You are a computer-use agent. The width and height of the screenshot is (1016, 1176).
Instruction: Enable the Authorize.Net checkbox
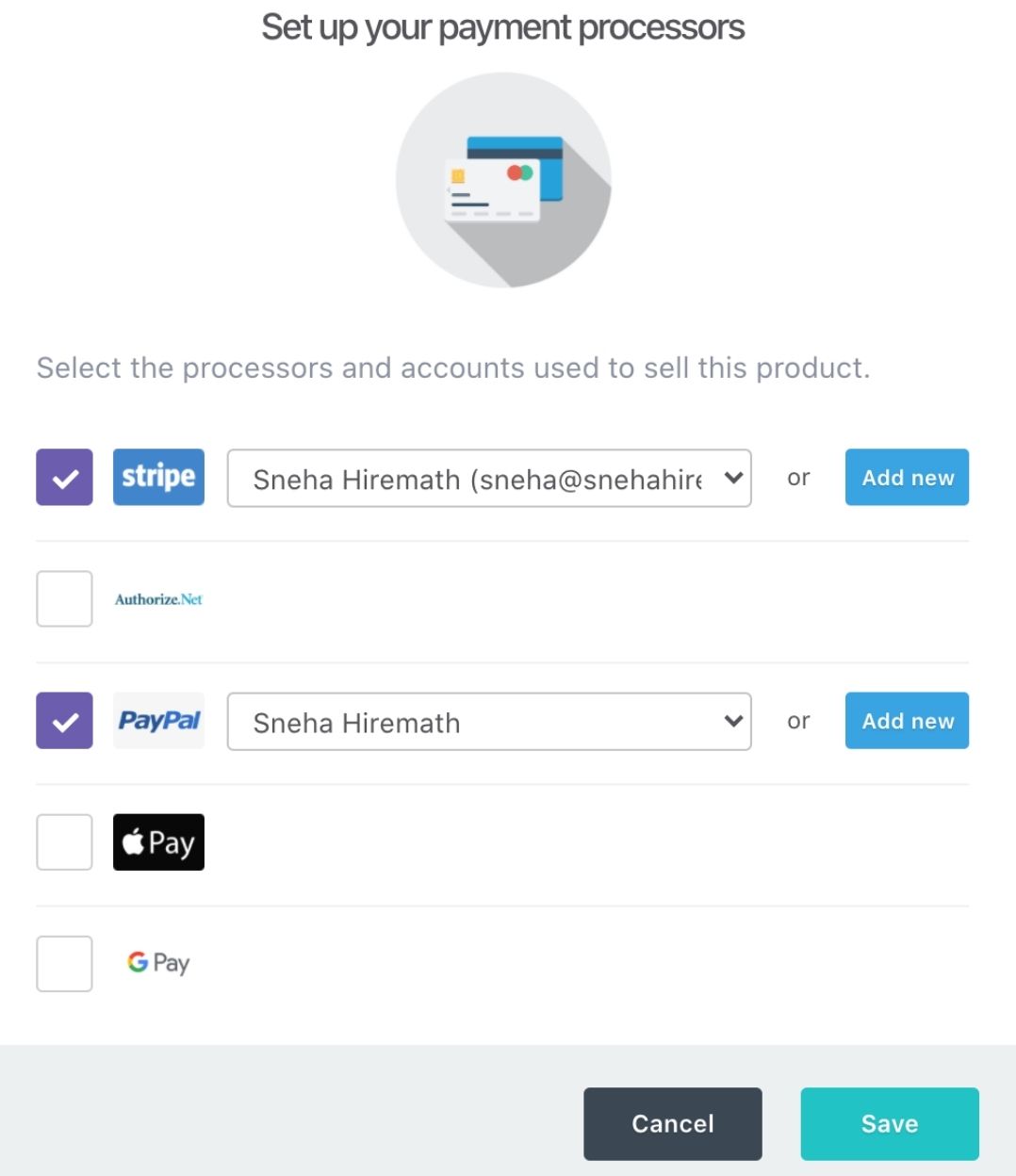pos(64,598)
